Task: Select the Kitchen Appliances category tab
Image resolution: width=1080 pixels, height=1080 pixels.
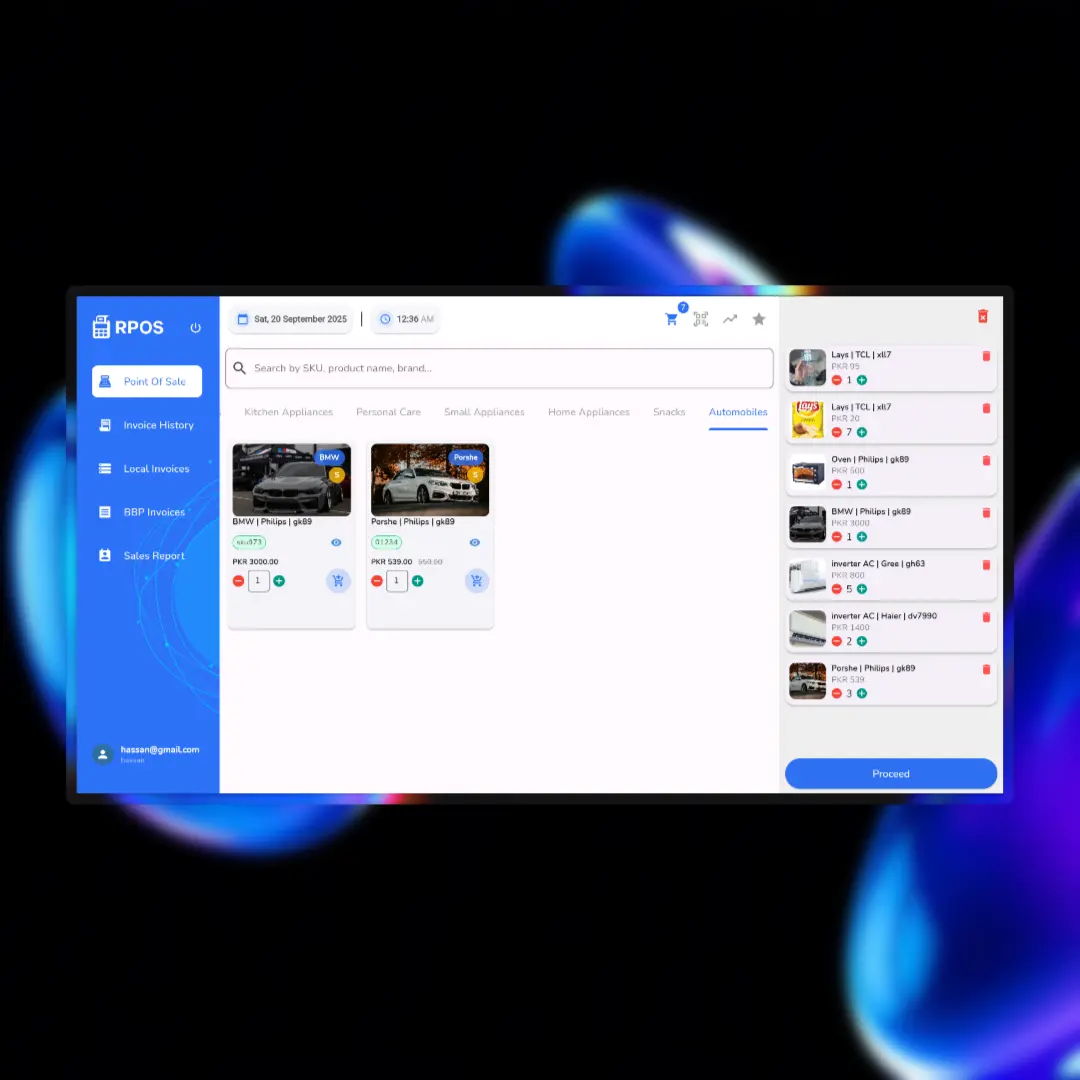Action: pyautogui.click(x=288, y=412)
